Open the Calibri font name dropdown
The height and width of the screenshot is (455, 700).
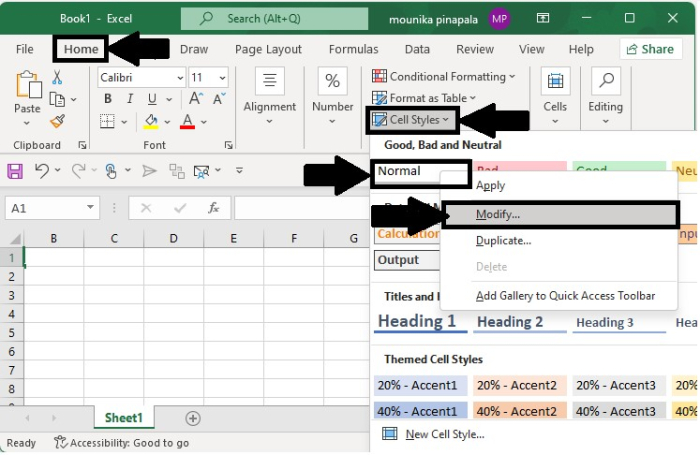[180, 78]
